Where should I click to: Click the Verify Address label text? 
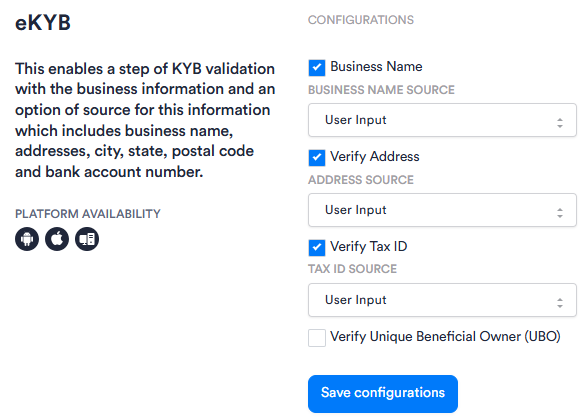375,157
